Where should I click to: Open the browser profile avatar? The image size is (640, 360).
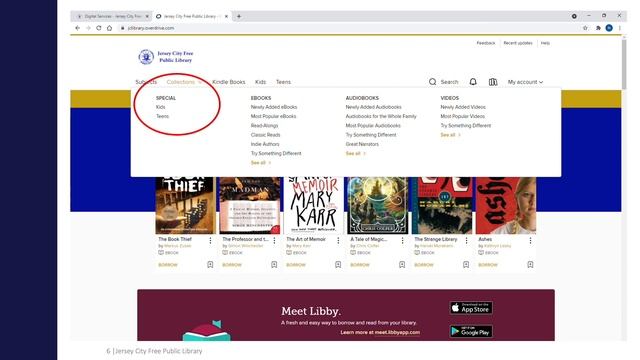609,28
